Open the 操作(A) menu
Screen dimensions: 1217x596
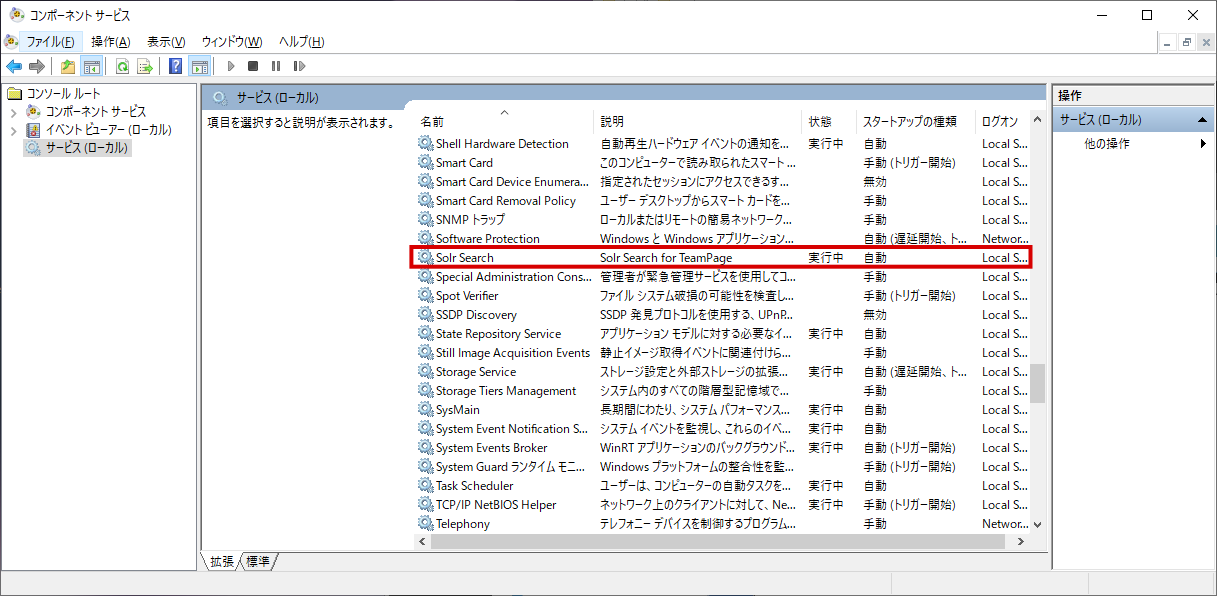click(110, 42)
